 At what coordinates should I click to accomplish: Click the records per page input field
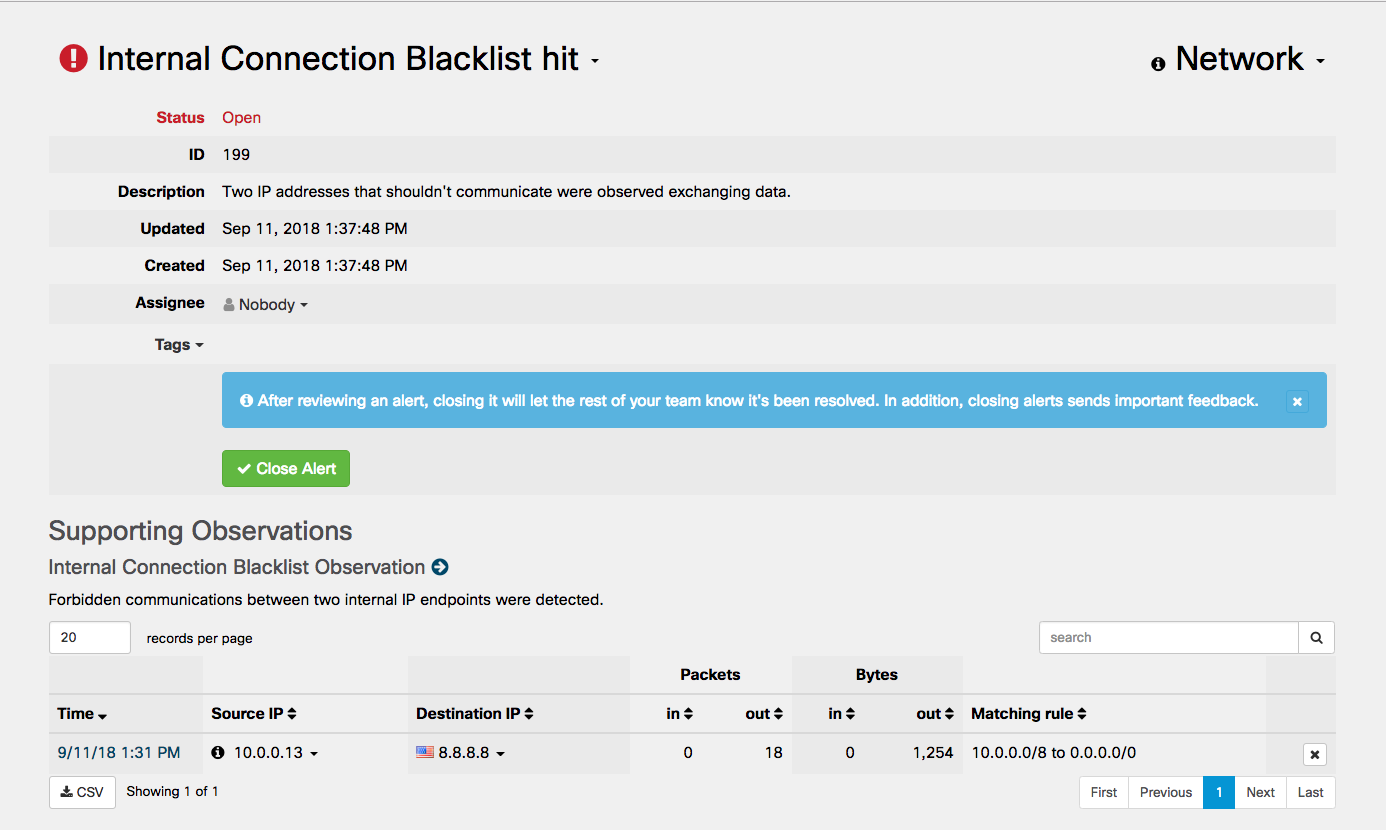click(89, 637)
